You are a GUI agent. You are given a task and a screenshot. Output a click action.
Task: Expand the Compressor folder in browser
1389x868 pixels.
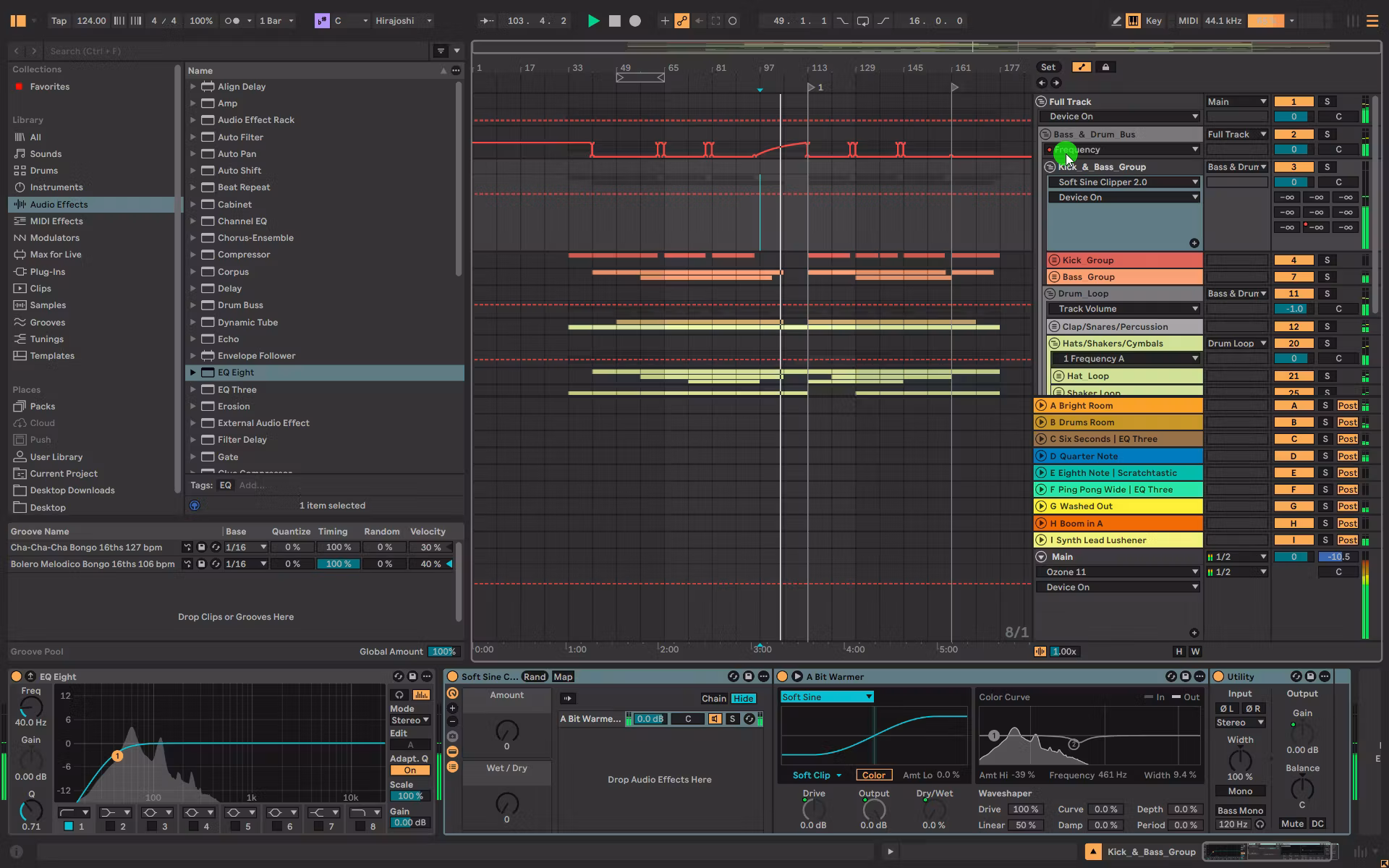point(193,255)
